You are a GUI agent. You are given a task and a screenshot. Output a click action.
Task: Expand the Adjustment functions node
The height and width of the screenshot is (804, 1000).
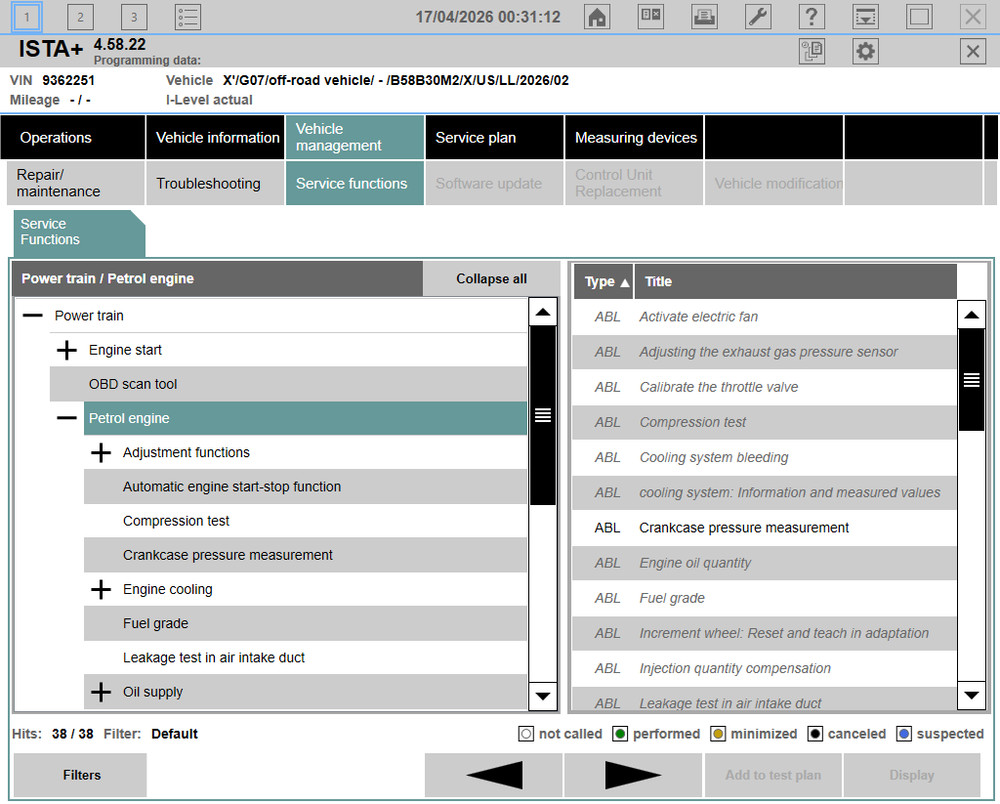[x=101, y=453]
